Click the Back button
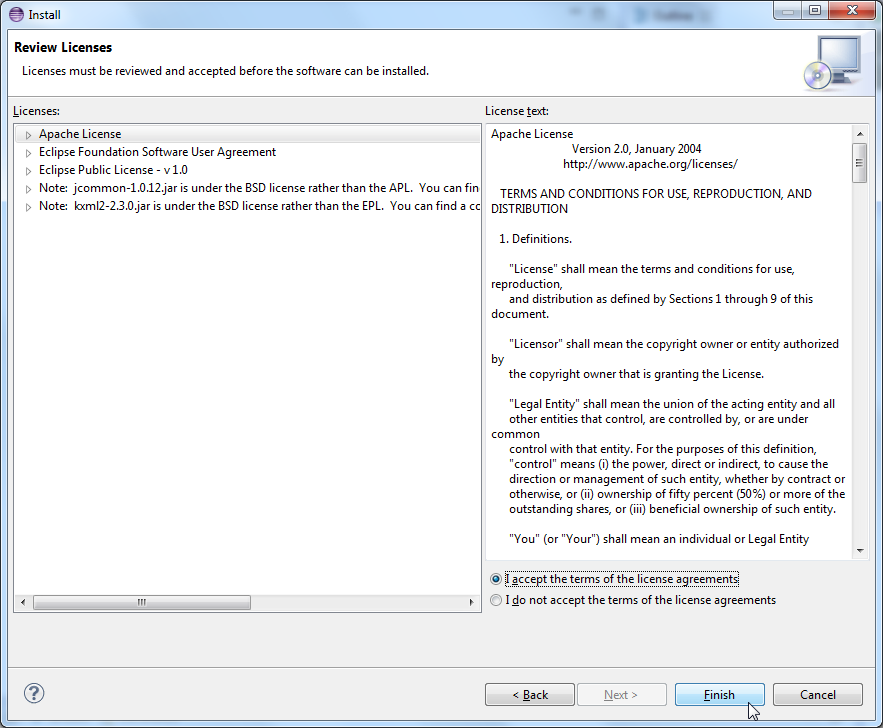 [530, 695]
